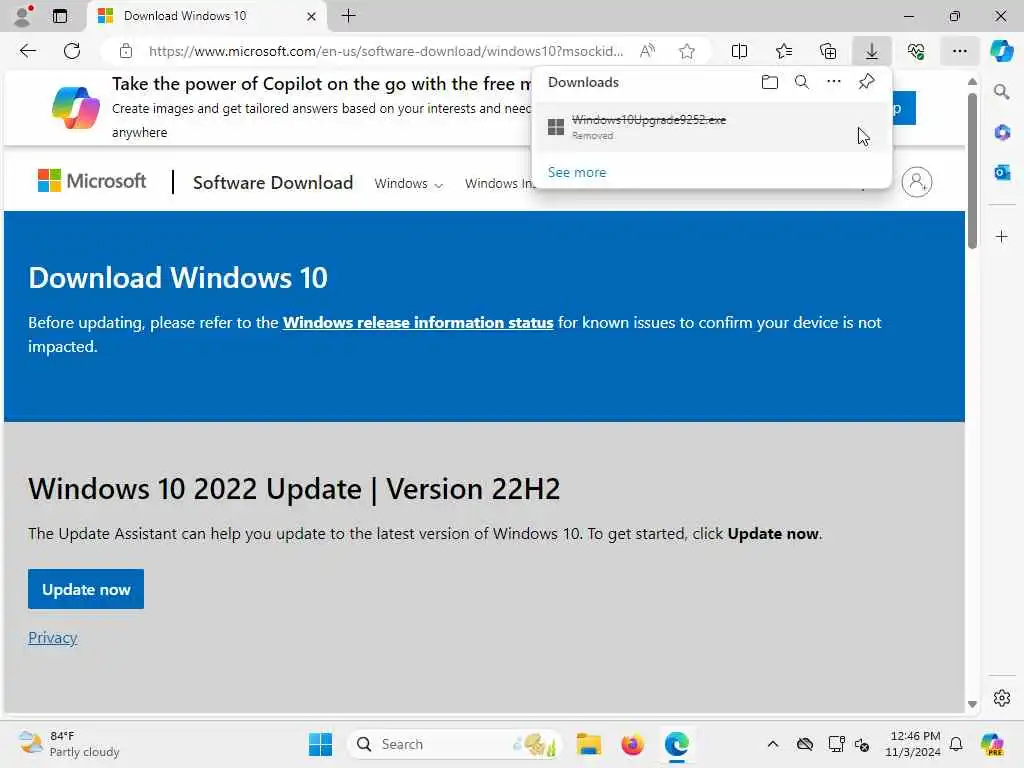Open Copilot icon in Edge toolbar
1024x768 pixels.
click(x=1001, y=51)
